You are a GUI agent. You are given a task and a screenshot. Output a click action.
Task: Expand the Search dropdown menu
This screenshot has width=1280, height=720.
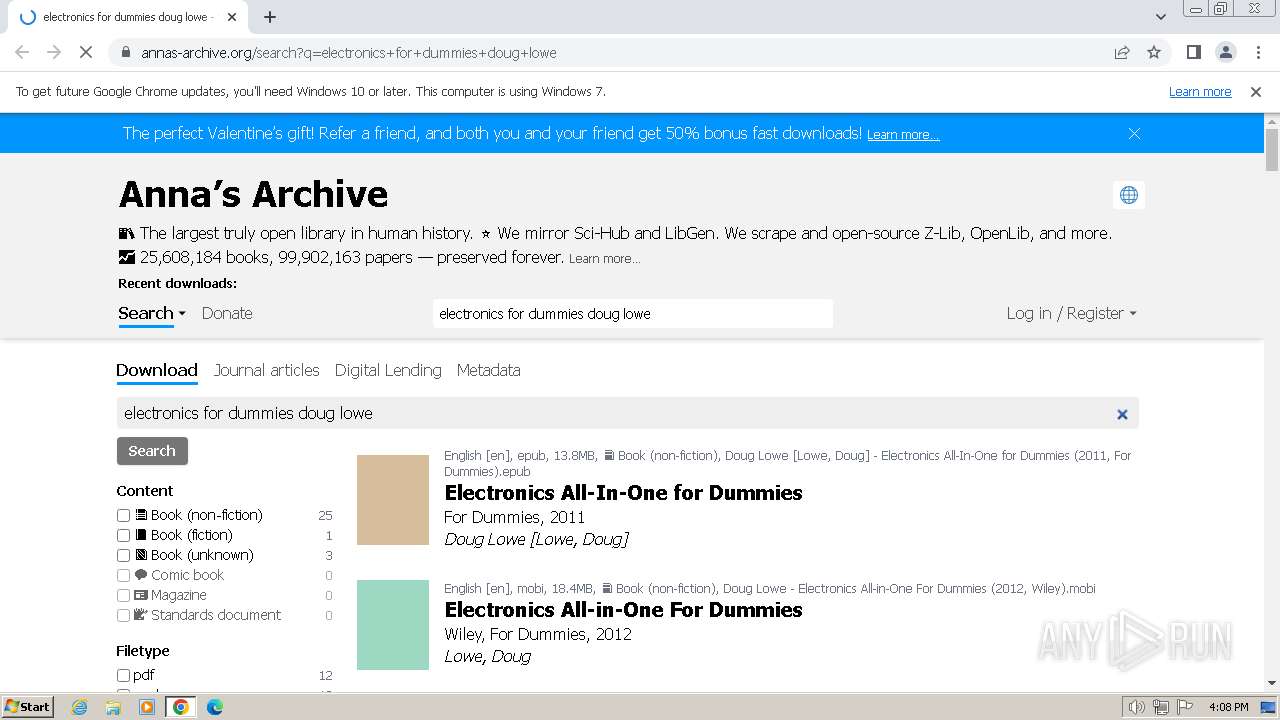(x=152, y=313)
